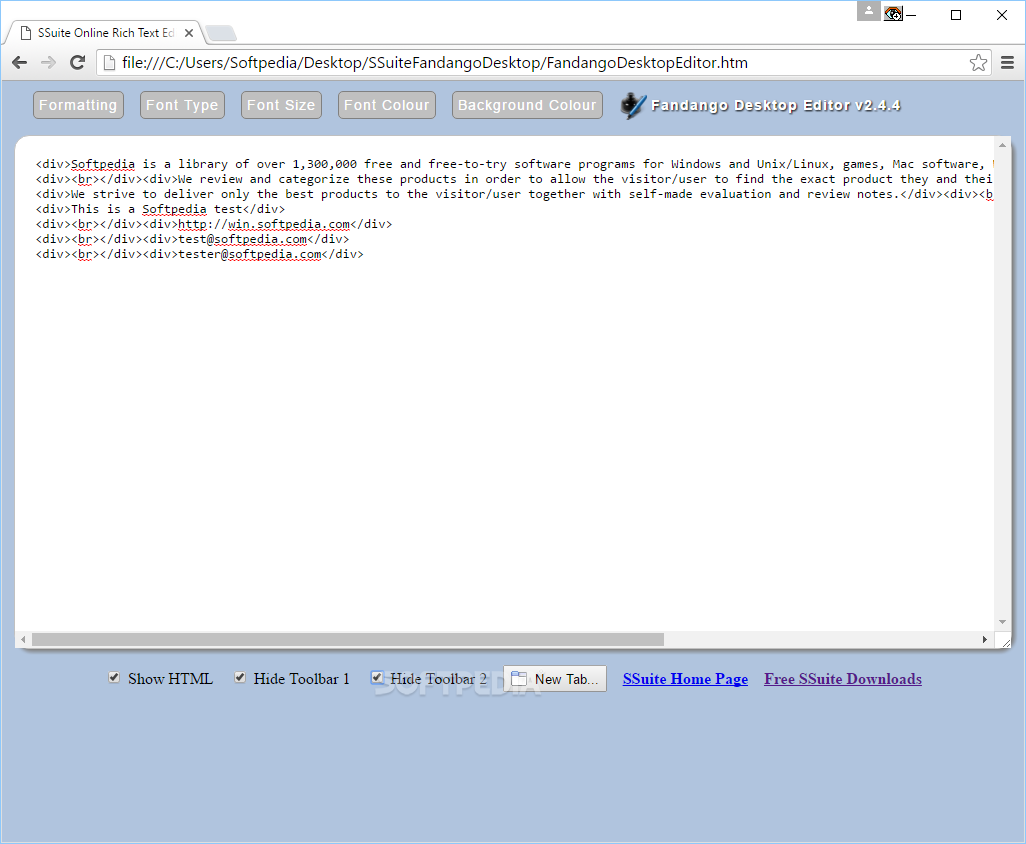Click the editor scroll left arrow
Viewport: 1026px width, 844px height.
pyautogui.click(x=24, y=639)
